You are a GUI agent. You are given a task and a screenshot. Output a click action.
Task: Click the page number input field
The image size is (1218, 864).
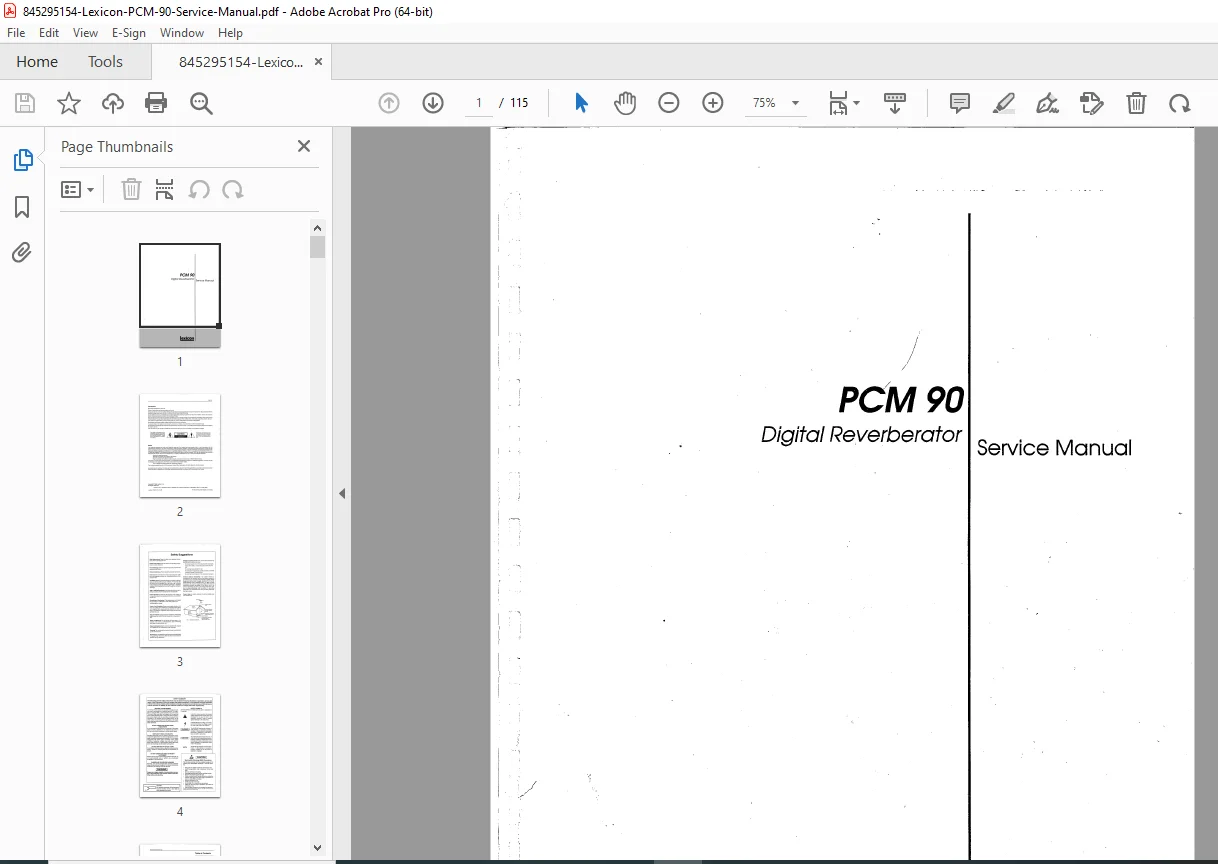pyautogui.click(x=478, y=103)
